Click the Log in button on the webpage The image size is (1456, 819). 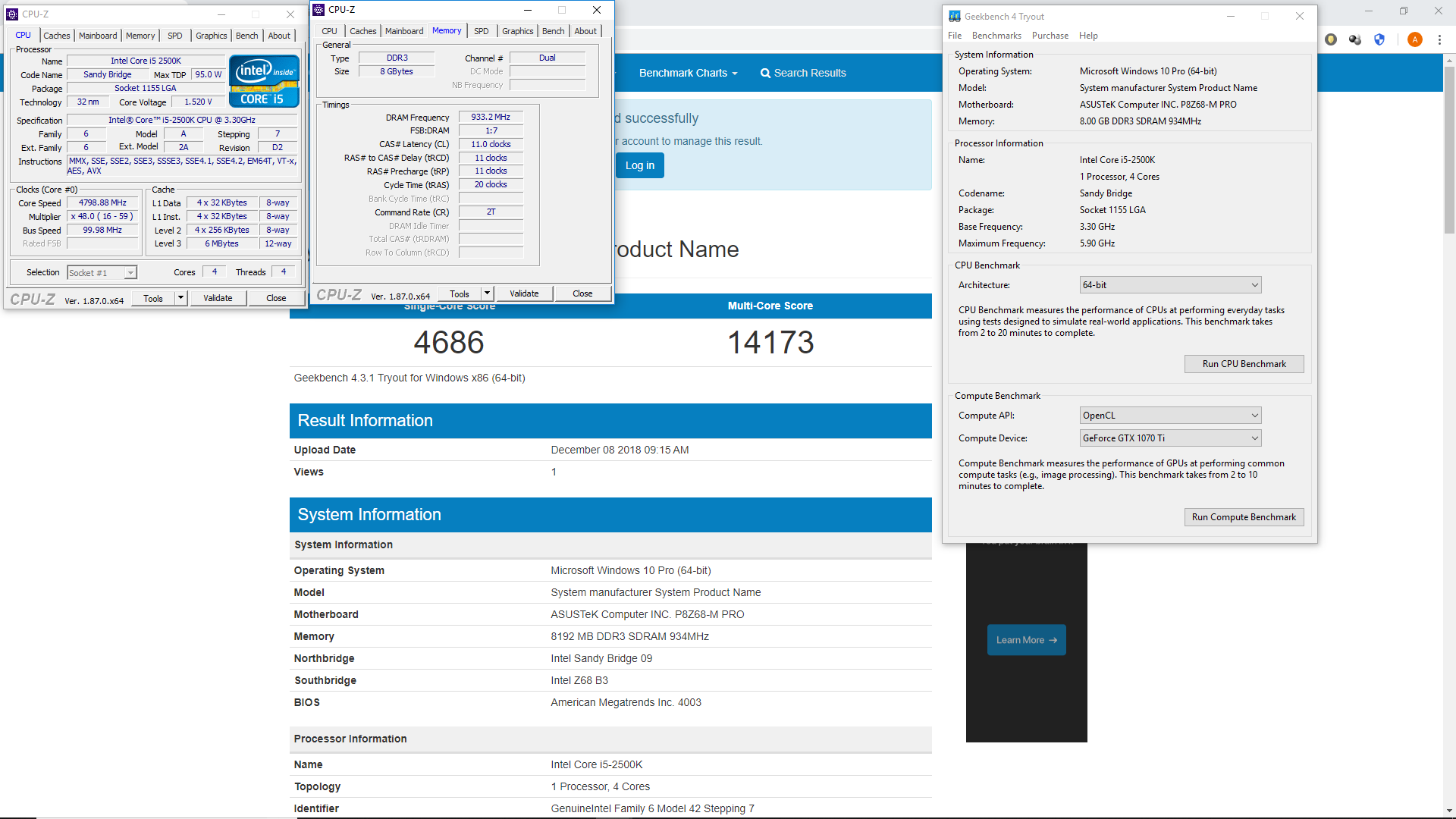coord(639,165)
